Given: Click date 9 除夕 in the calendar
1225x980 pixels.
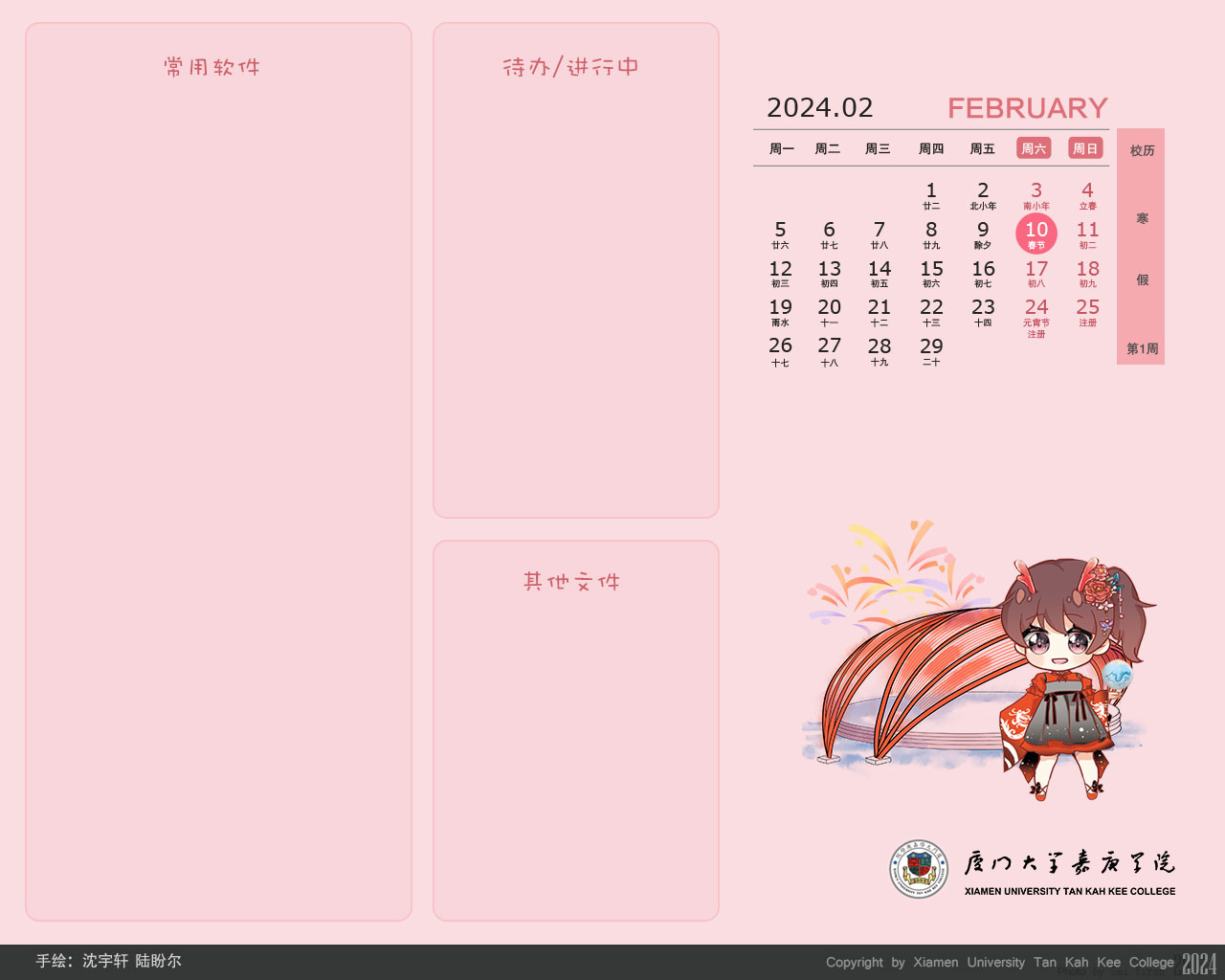Looking at the screenshot, I should coord(983,234).
